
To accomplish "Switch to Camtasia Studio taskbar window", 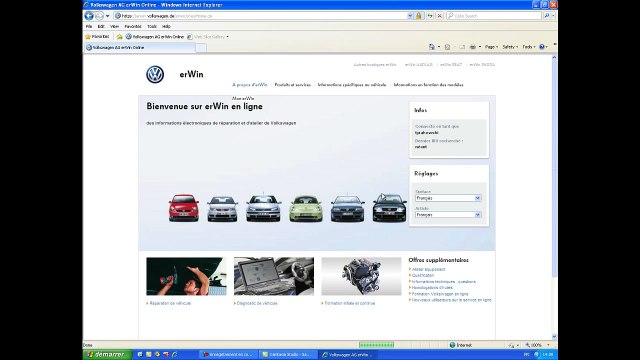I will 287,355.
